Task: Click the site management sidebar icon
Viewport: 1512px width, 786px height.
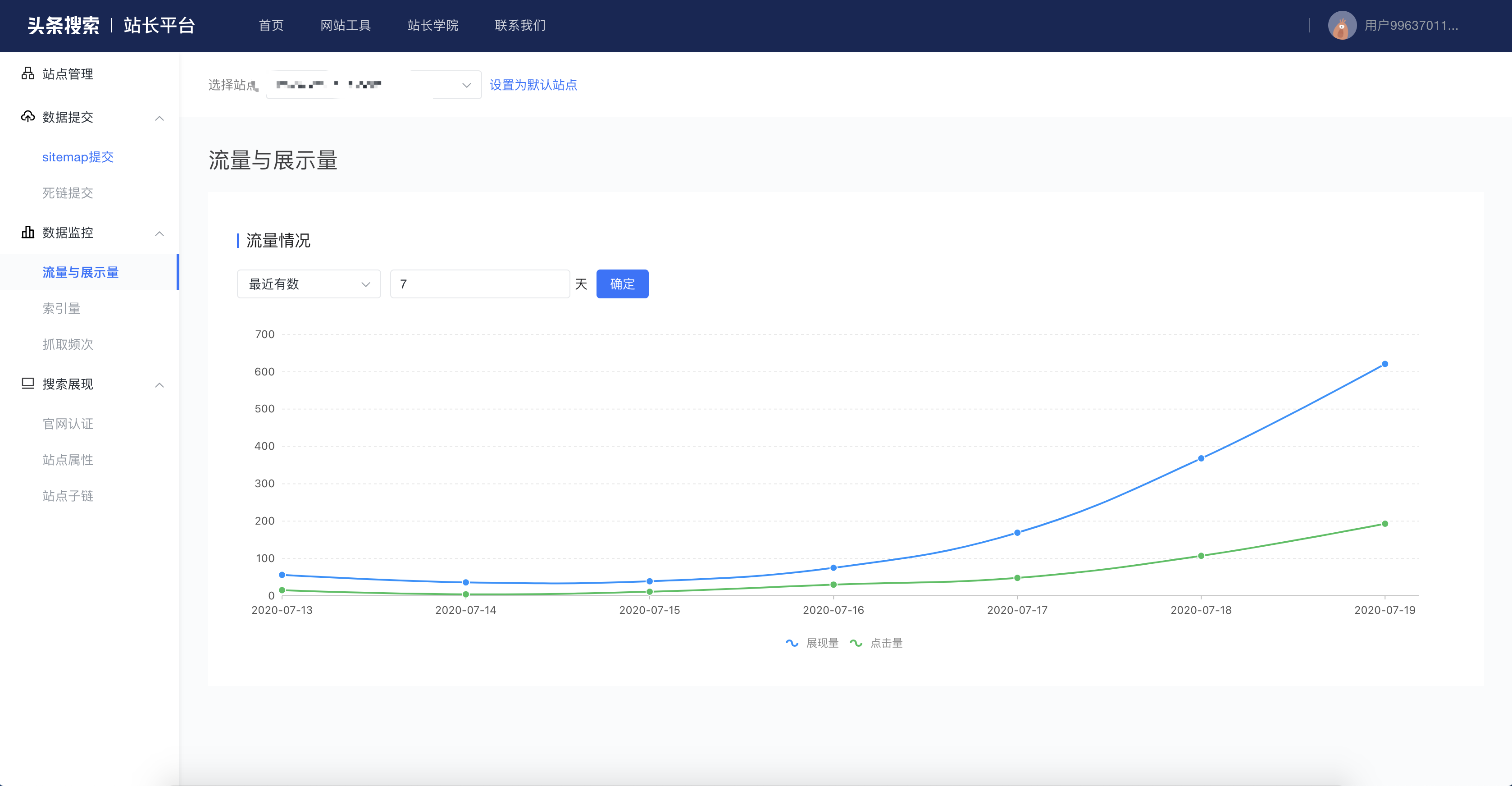Action: (27, 73)
